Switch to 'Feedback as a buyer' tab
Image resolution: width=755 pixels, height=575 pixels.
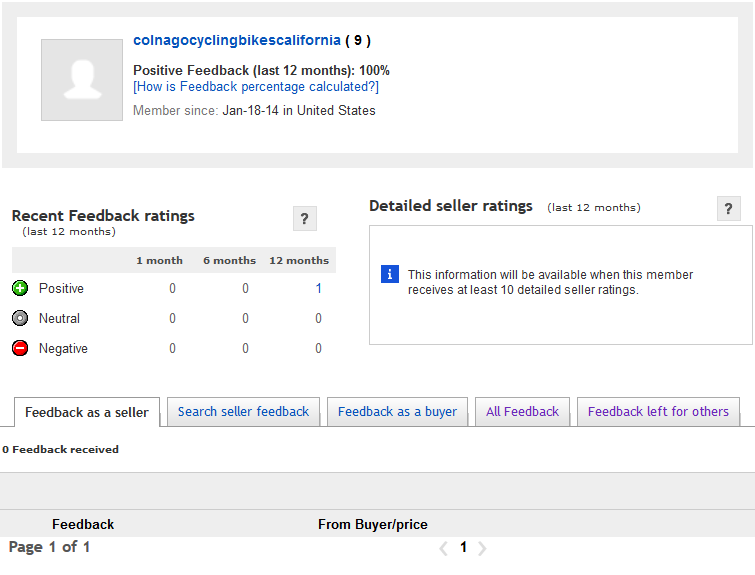click(397, 411)
